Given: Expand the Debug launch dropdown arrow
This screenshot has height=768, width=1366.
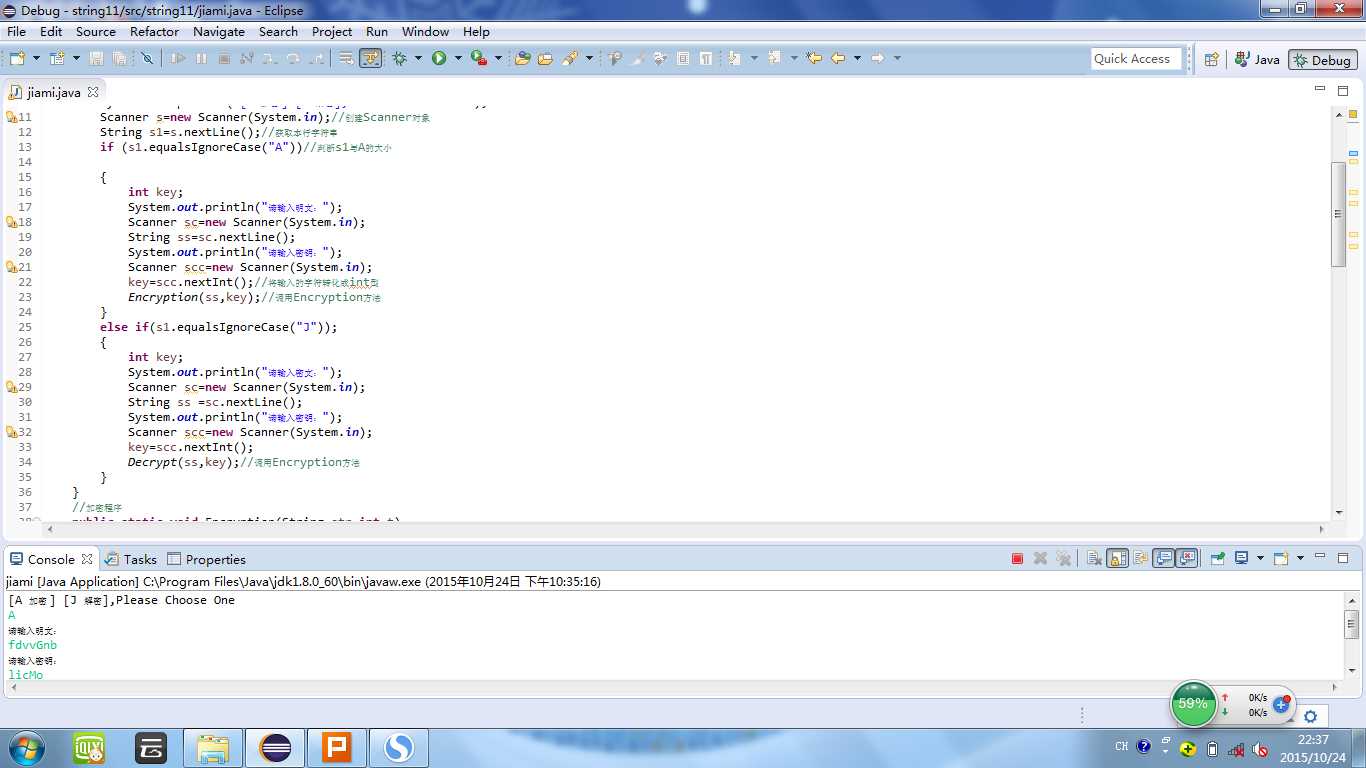Looking at the screenshot, I should (x=418, y=58).
